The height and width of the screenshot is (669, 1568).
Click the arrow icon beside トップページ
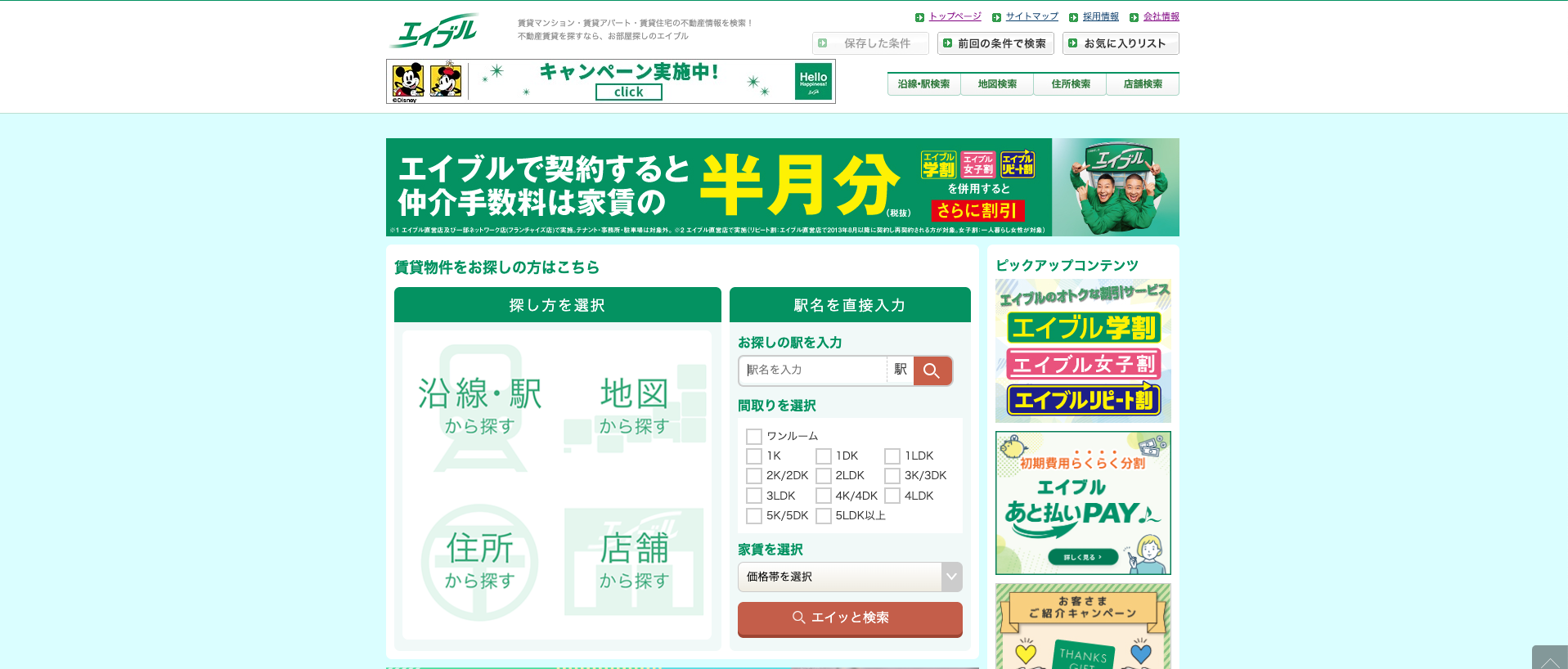pos(919,17)
